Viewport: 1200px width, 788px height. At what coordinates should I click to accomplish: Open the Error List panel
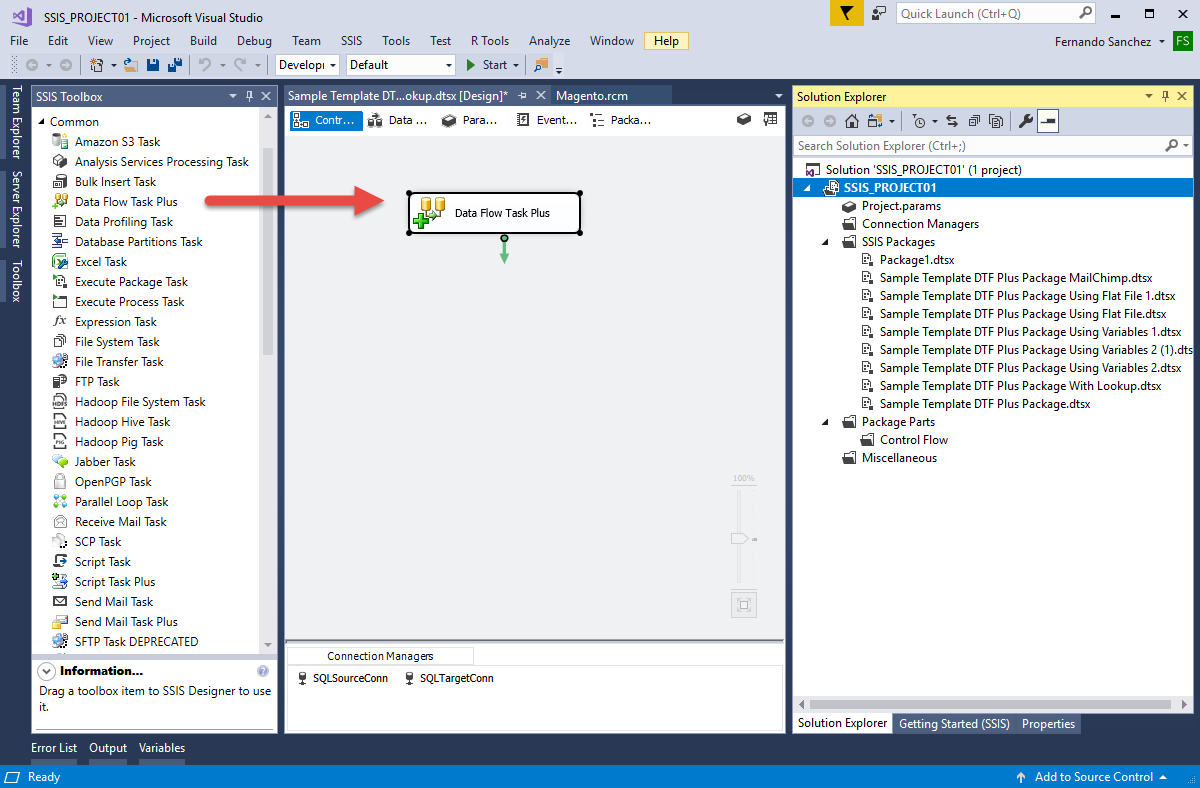[x=54, y=748]
